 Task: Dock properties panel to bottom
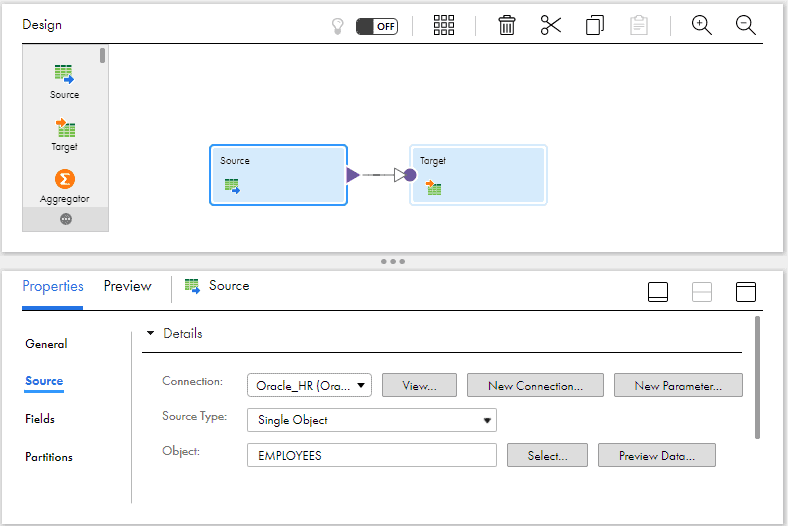(658, 292)
